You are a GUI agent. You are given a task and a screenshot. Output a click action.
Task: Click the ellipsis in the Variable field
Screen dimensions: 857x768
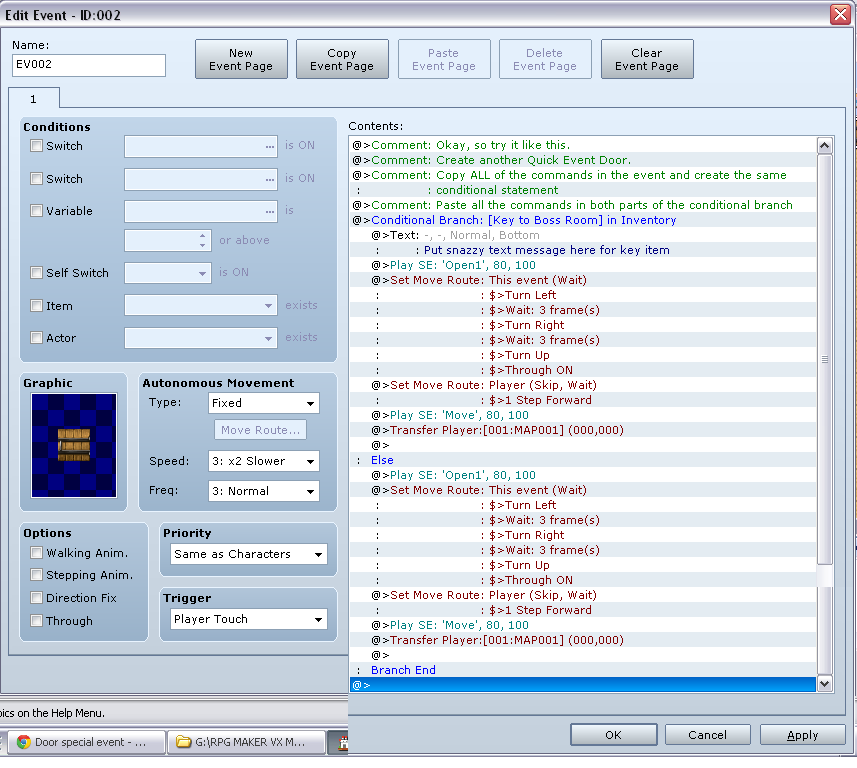click(269, 211)
